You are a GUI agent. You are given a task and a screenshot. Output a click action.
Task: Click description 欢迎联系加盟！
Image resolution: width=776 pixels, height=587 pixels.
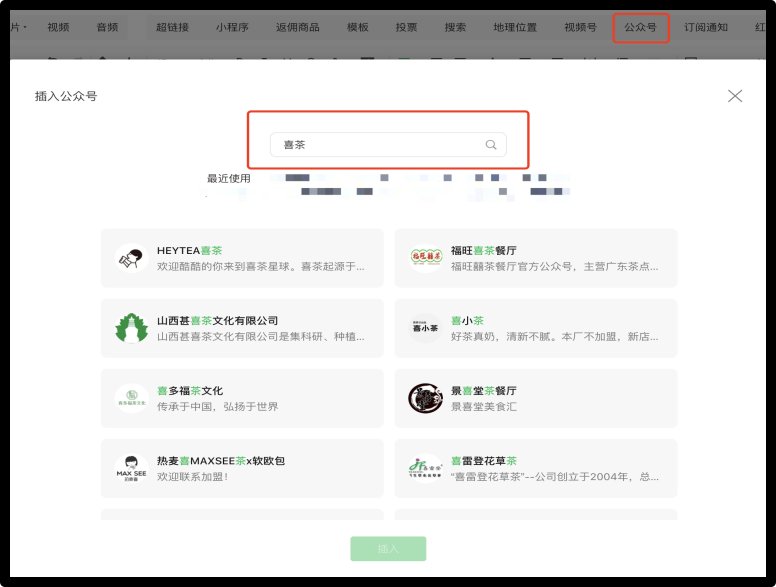click(193, 477)
